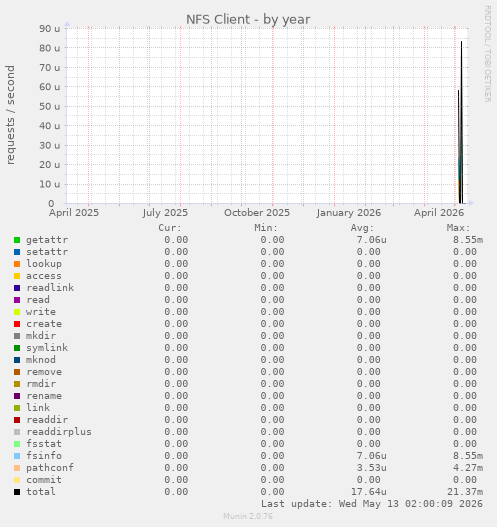Viewport: 497px width, 527px height.
Task: Click the readlink dark blue legend swatch
Action: (x=17, y=288)
